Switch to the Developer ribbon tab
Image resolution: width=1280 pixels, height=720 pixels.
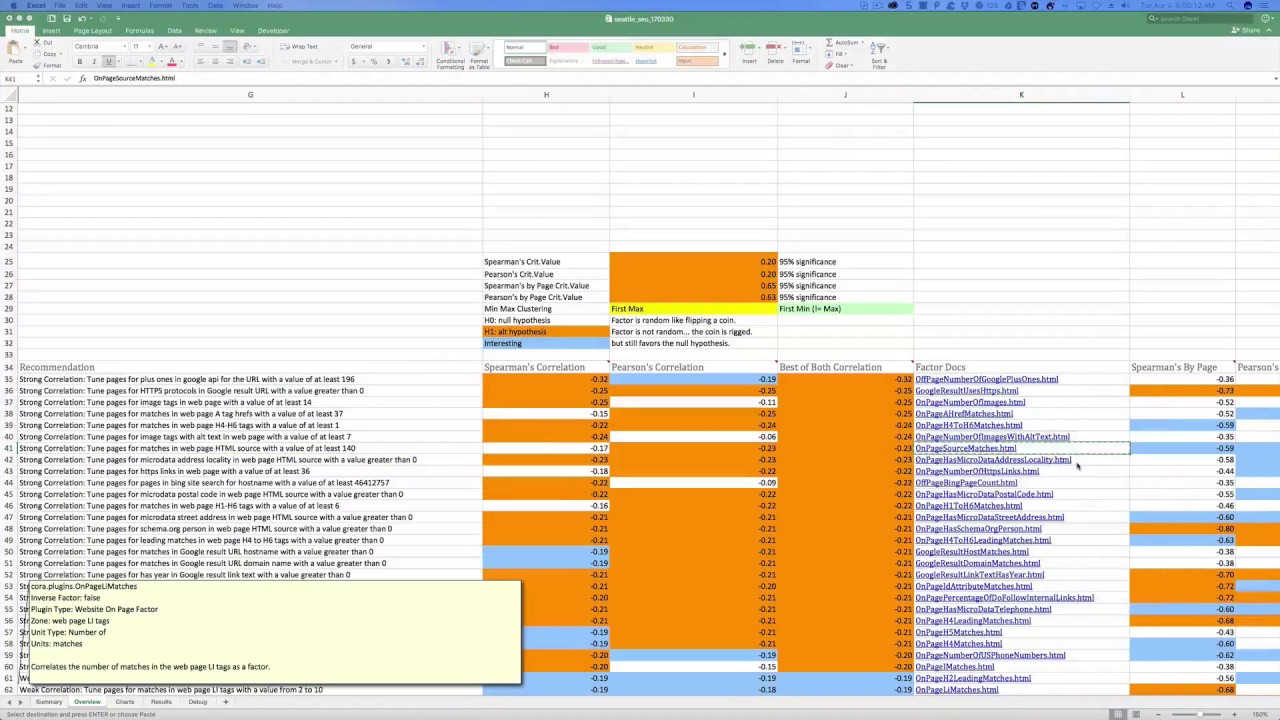273,31
